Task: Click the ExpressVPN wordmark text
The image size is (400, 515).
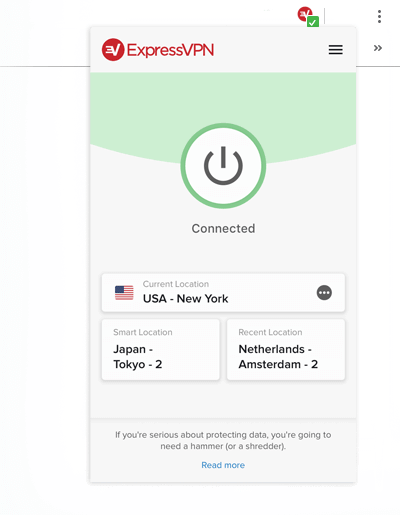Action: (x=170, y=50)
